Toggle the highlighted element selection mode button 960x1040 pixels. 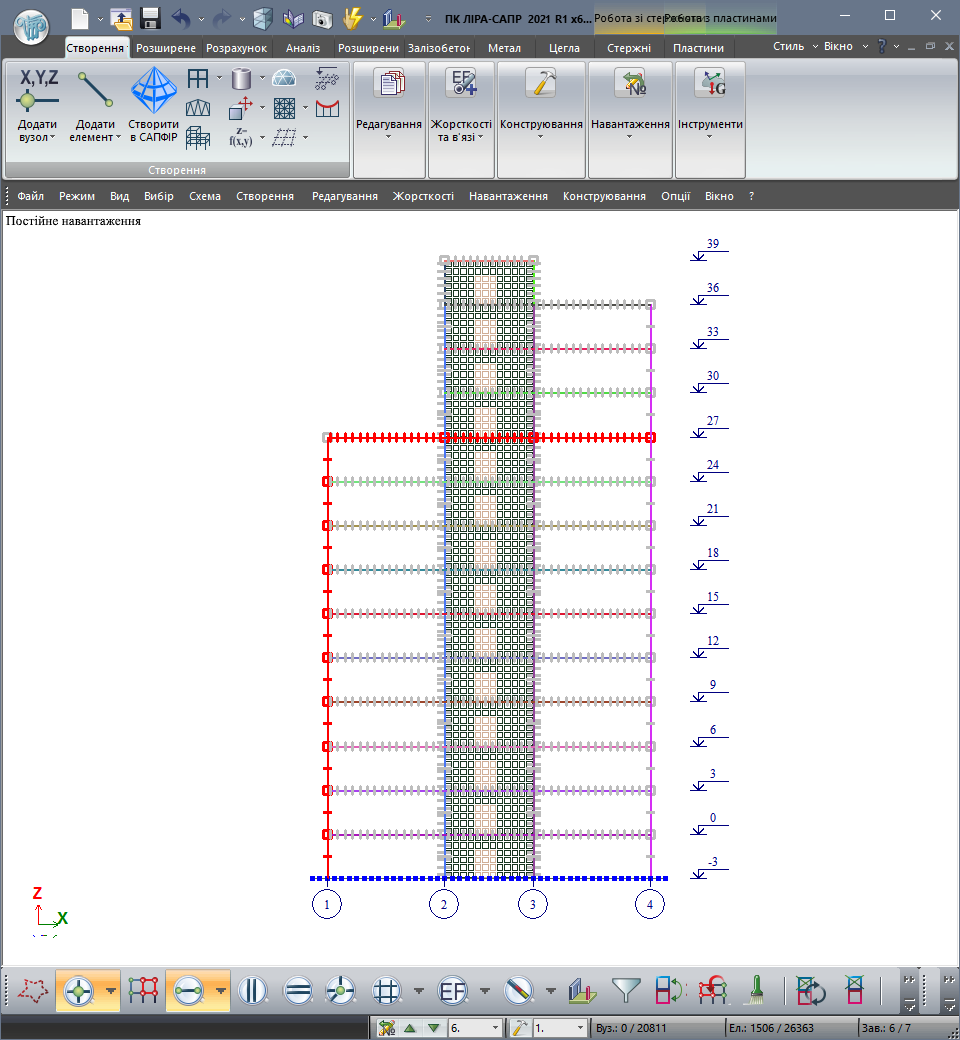click(187, 990)
